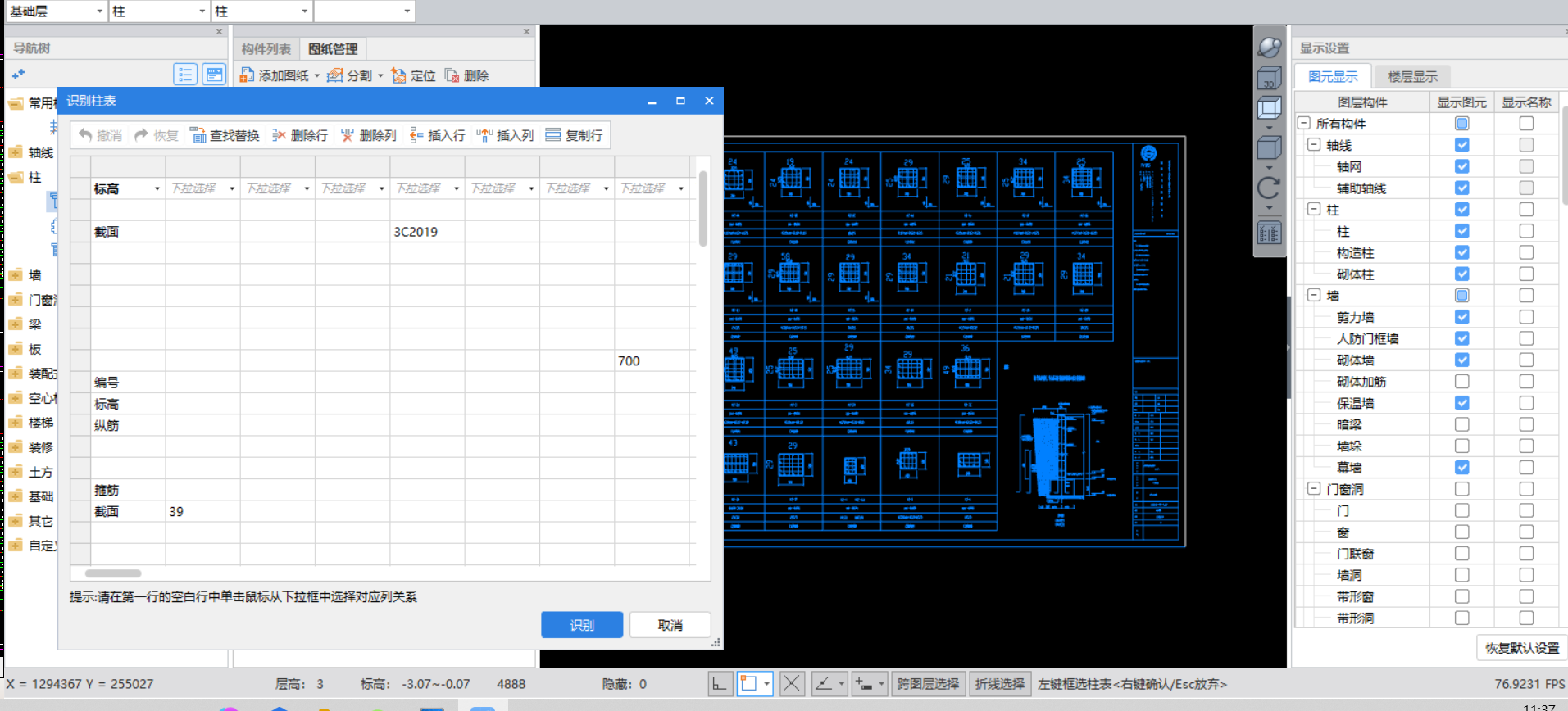Toggle 轴网 display checkbox
Image resolution: width=1568 pixels, height=711 pixels.
1461,166
